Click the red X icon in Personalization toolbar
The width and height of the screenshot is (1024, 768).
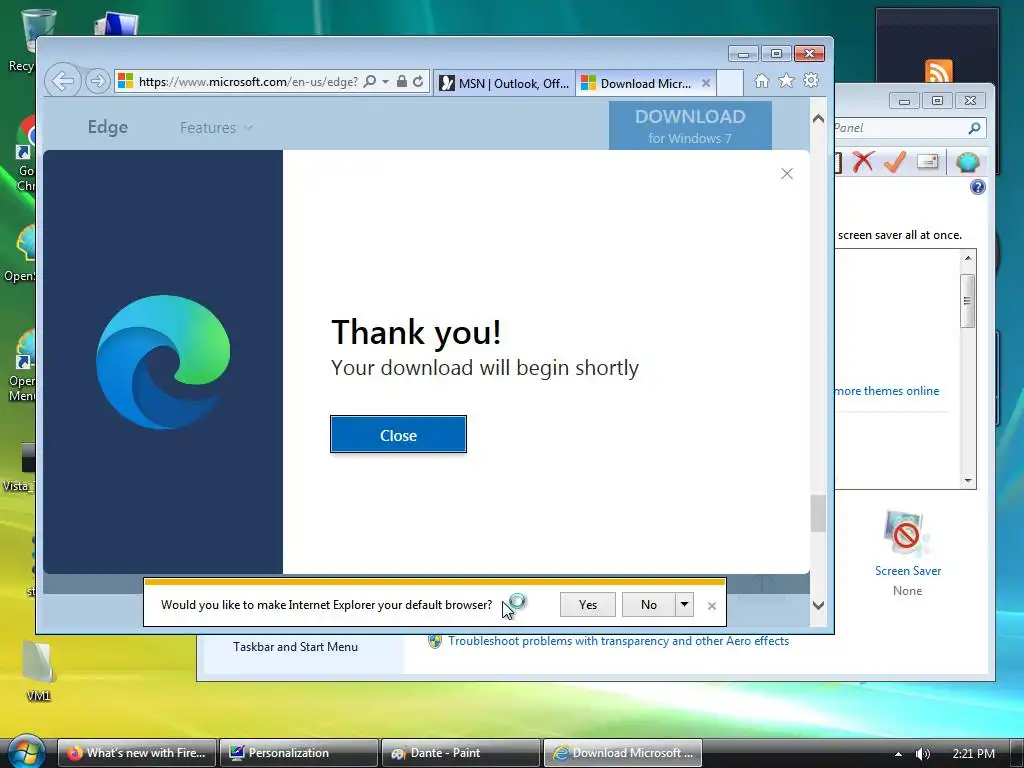[x=863, y=161]
